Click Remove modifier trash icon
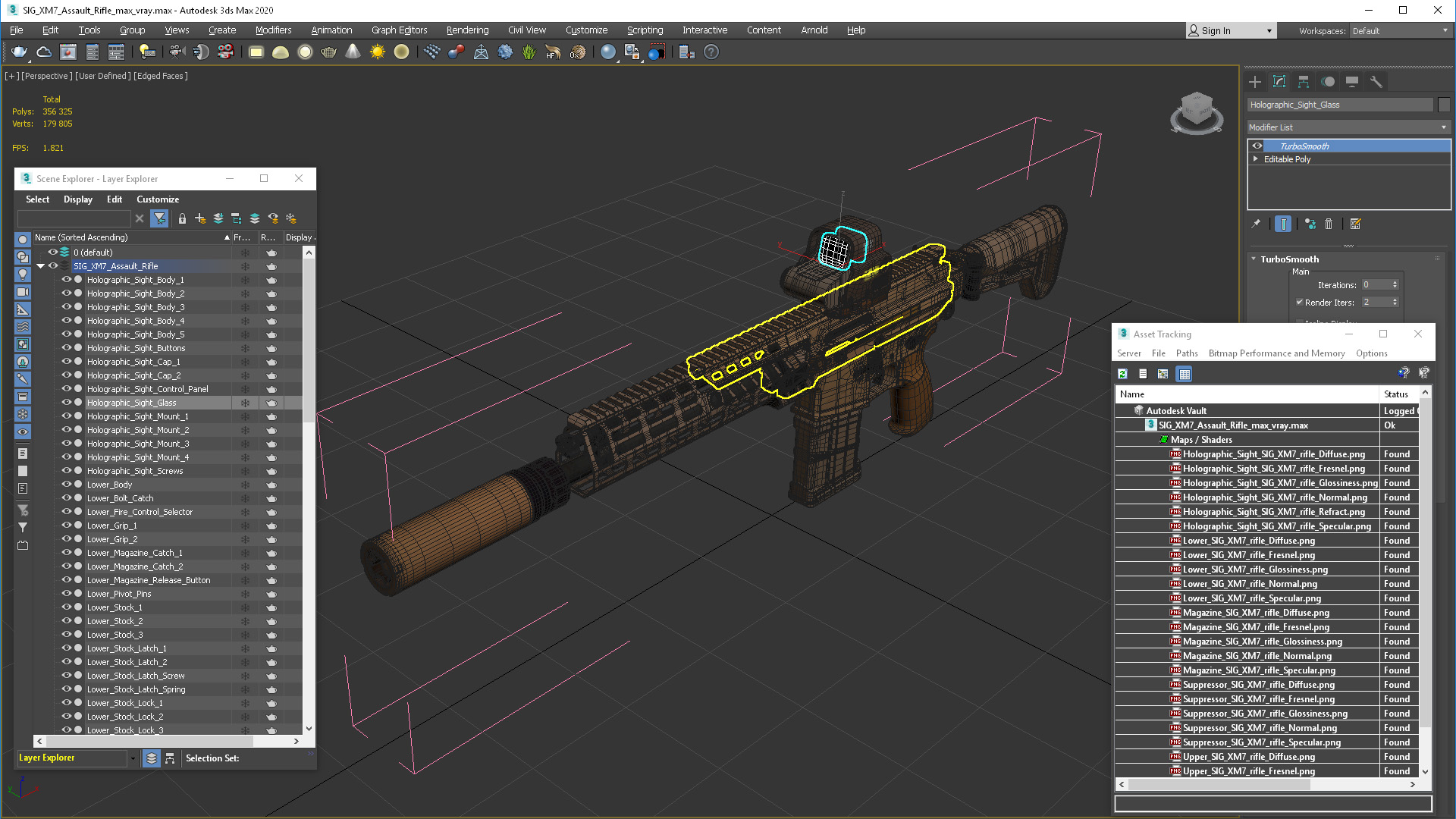The height and width of the screenshot is (819, 1456). 1329,224
